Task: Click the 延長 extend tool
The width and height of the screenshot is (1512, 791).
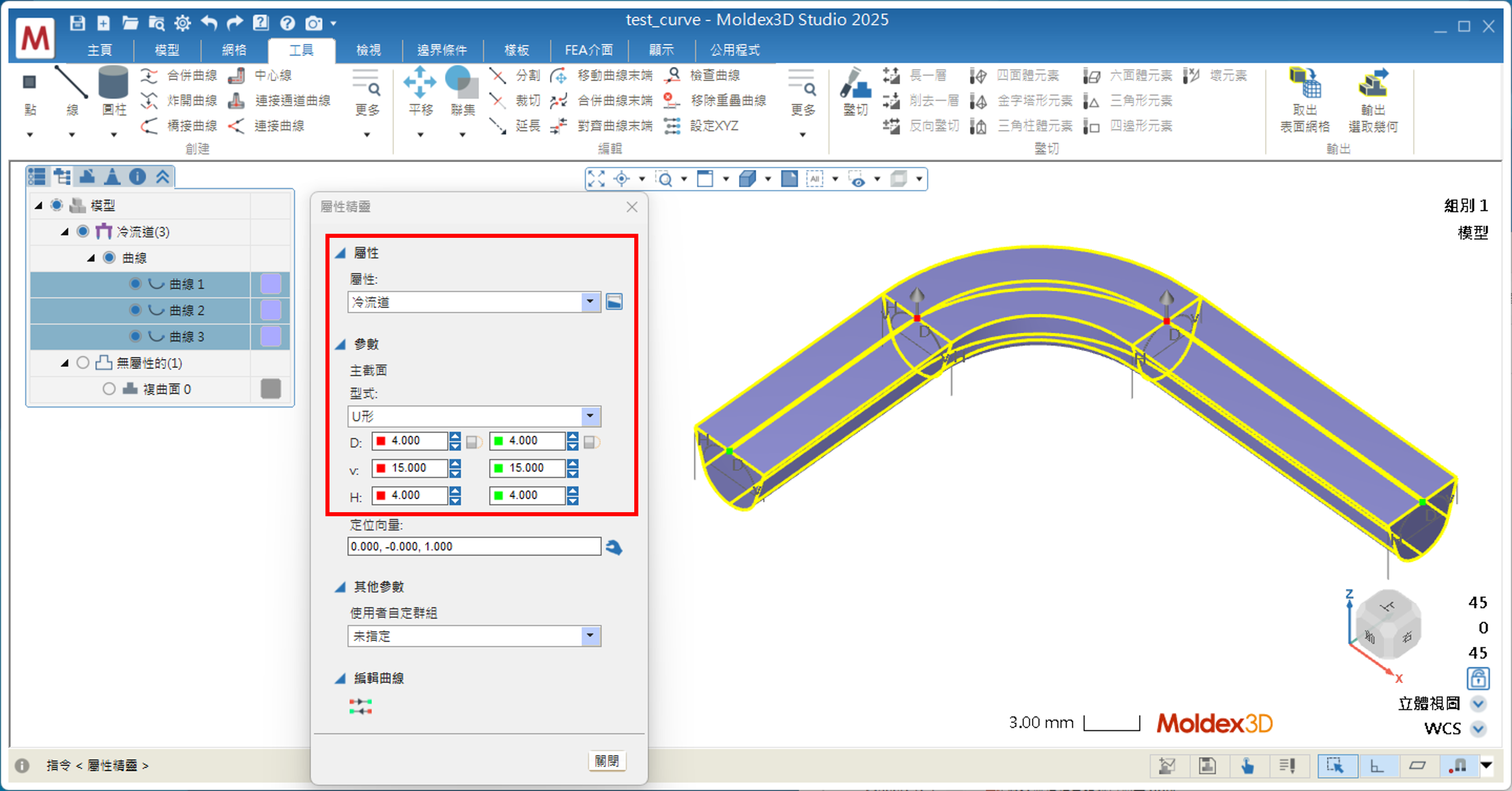Action: tap(515, 126)
